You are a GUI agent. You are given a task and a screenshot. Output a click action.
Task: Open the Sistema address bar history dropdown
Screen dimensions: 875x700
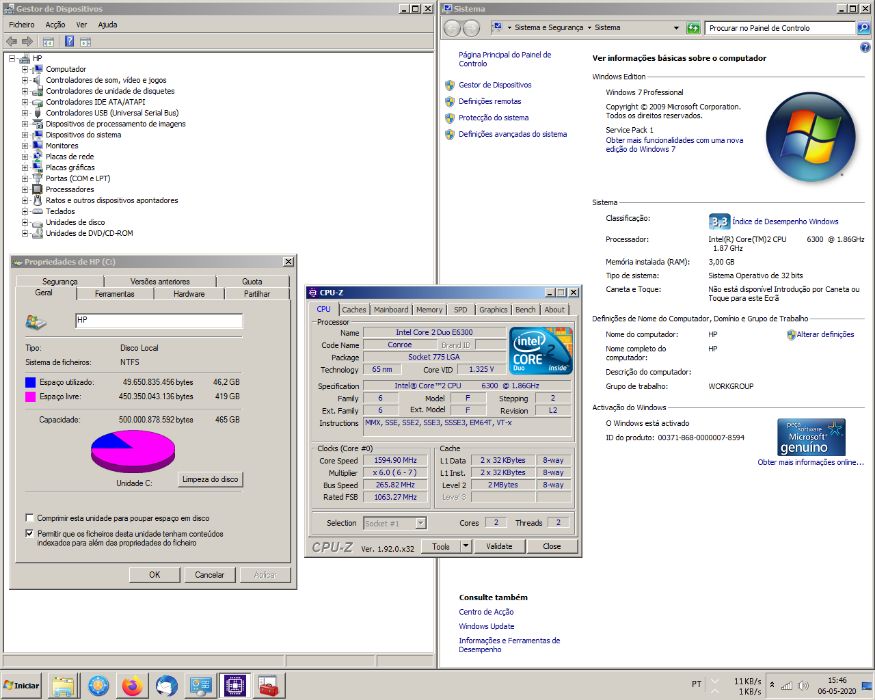(676, 28)
